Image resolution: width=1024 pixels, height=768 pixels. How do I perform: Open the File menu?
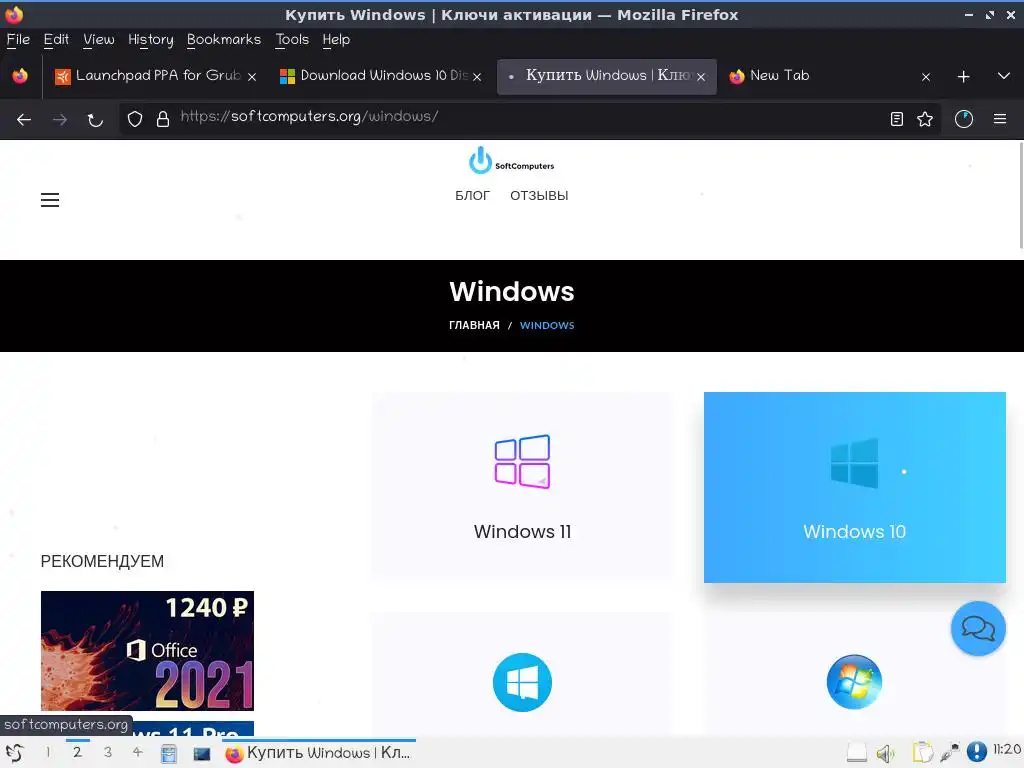click(18, 40)
